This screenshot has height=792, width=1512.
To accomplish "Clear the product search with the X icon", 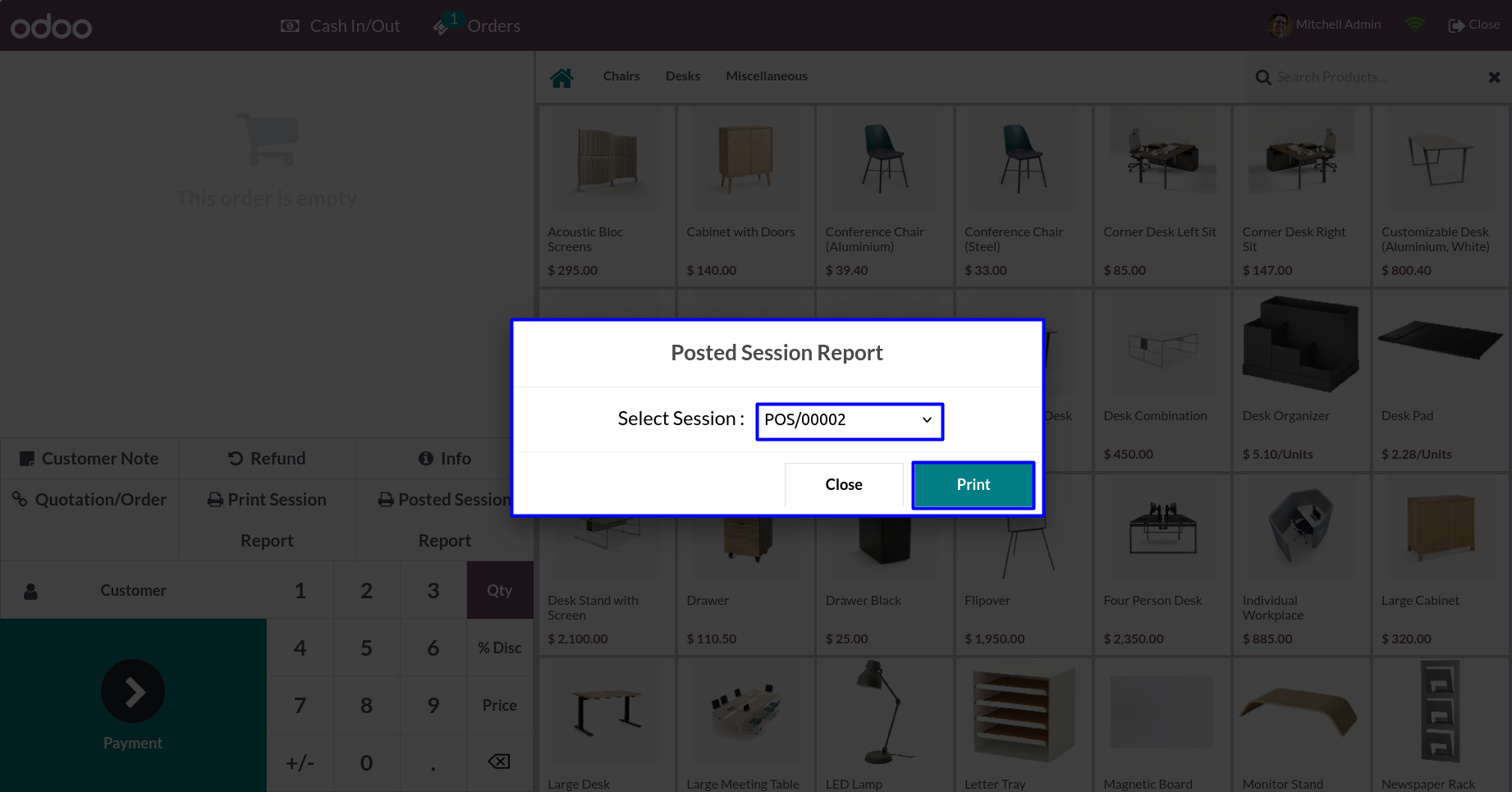I will (x=1494, y=77).
